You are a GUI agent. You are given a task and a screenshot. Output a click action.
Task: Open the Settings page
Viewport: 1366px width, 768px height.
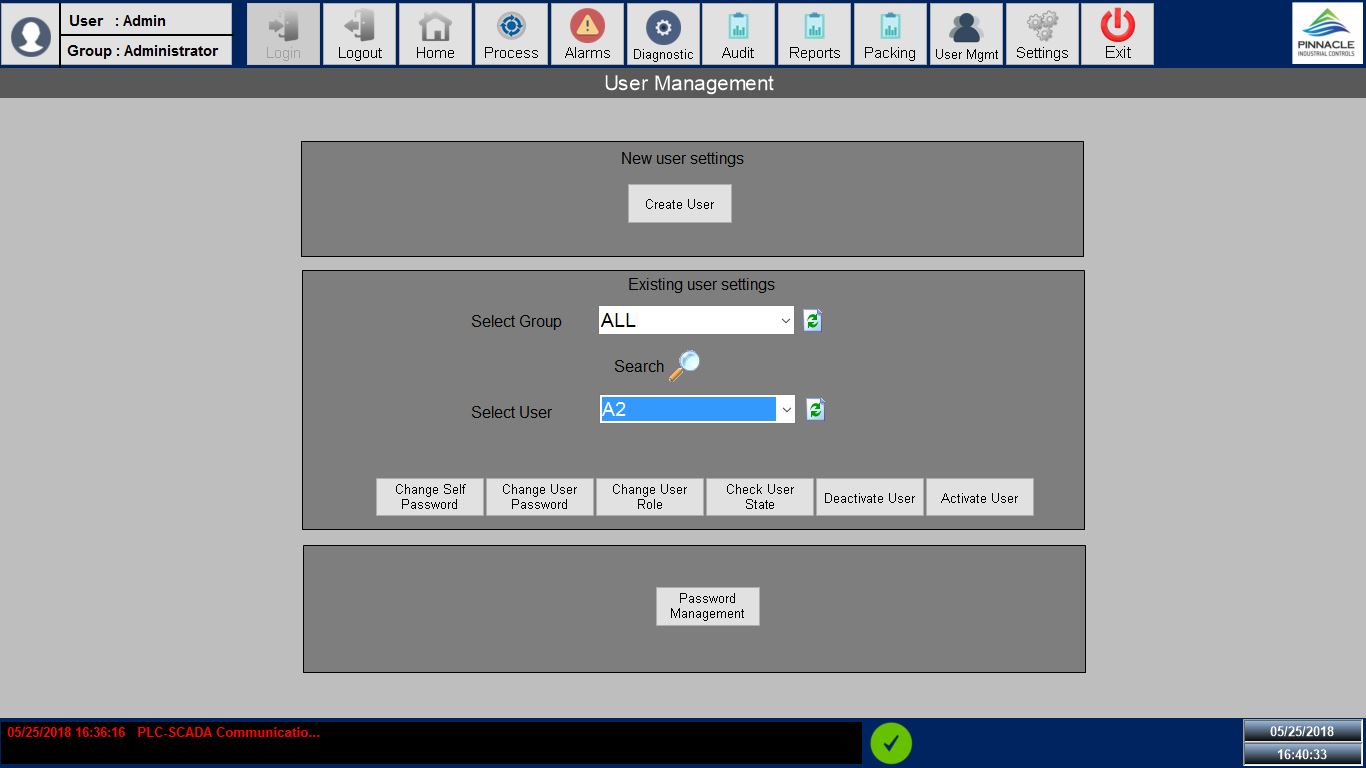coord(1042,35)
